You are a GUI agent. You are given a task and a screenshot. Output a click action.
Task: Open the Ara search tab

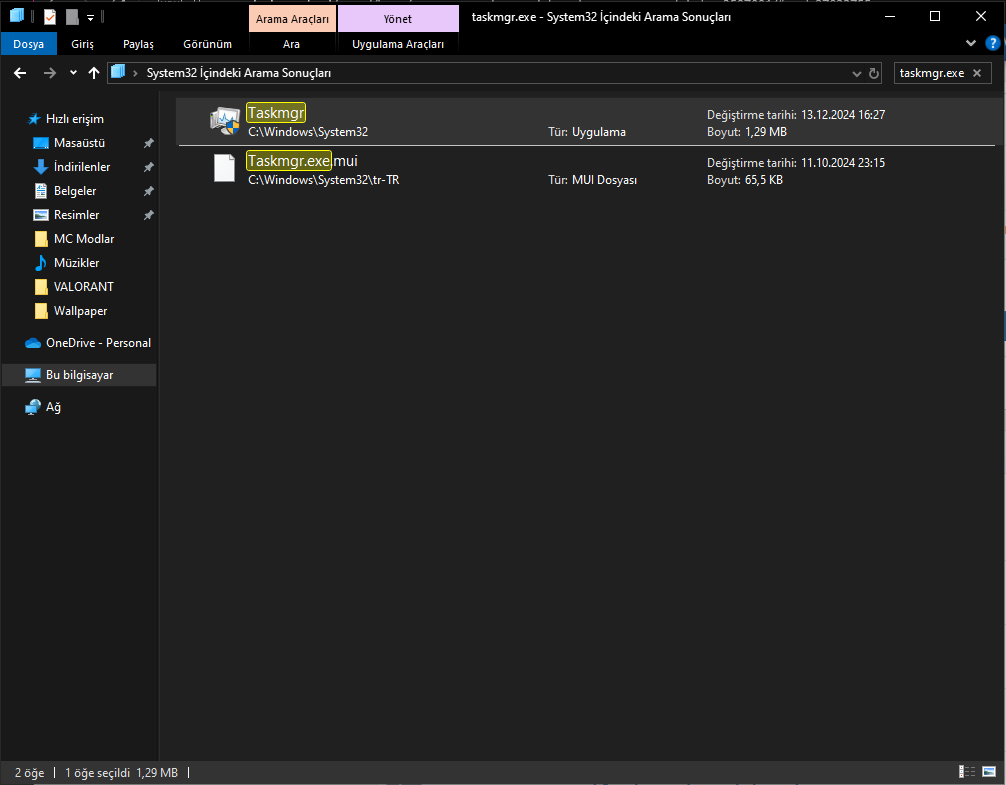click(291, 44)
